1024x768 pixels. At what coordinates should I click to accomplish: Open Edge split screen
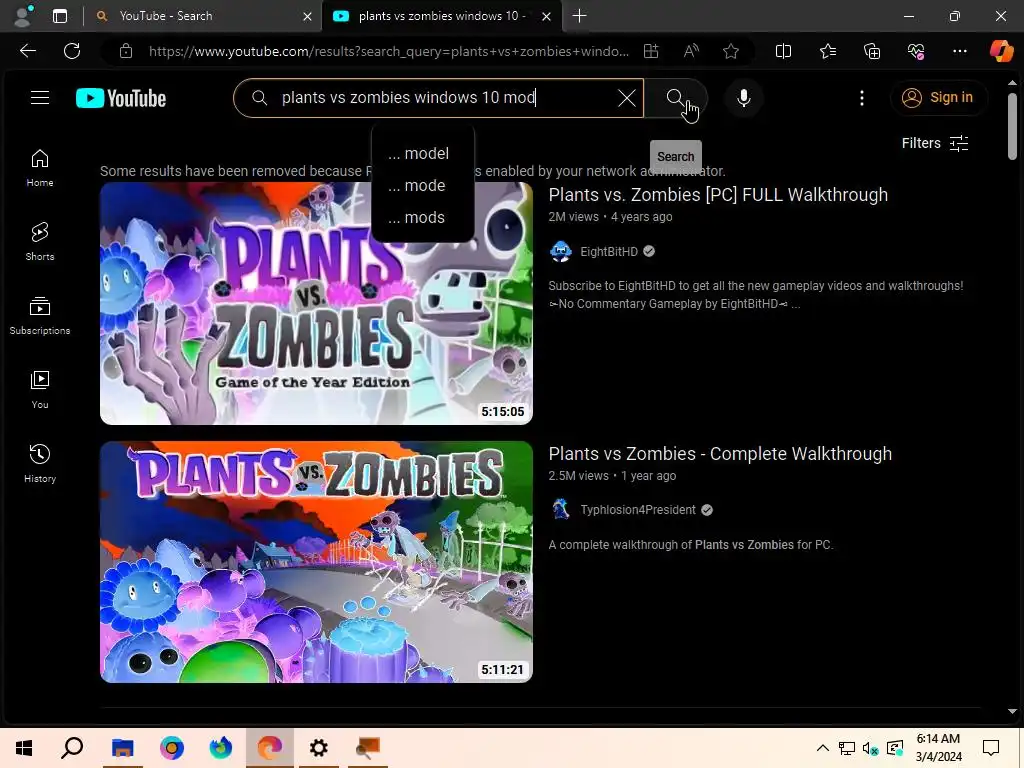coord(783,51)
